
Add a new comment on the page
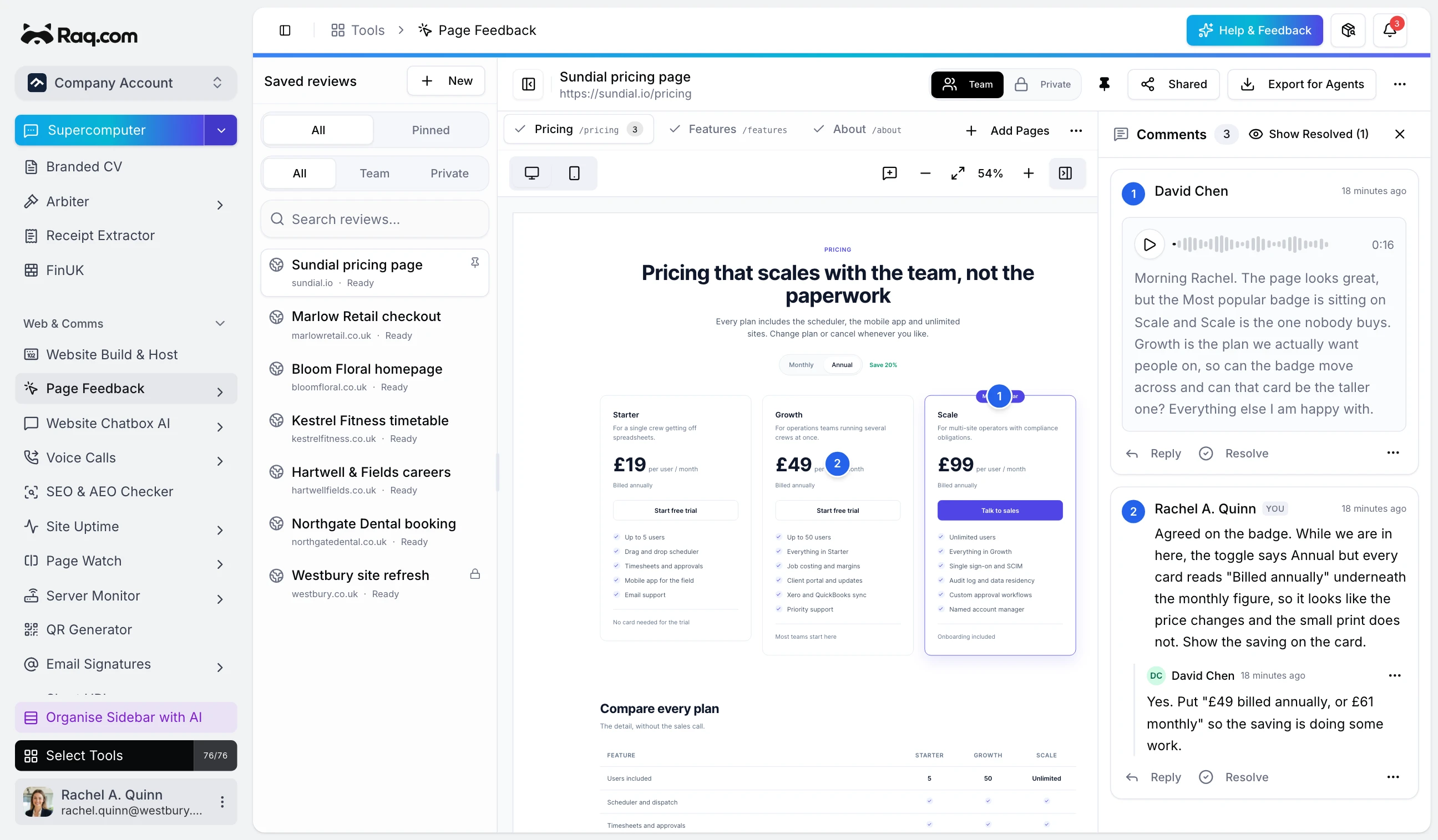pos(889,174)
